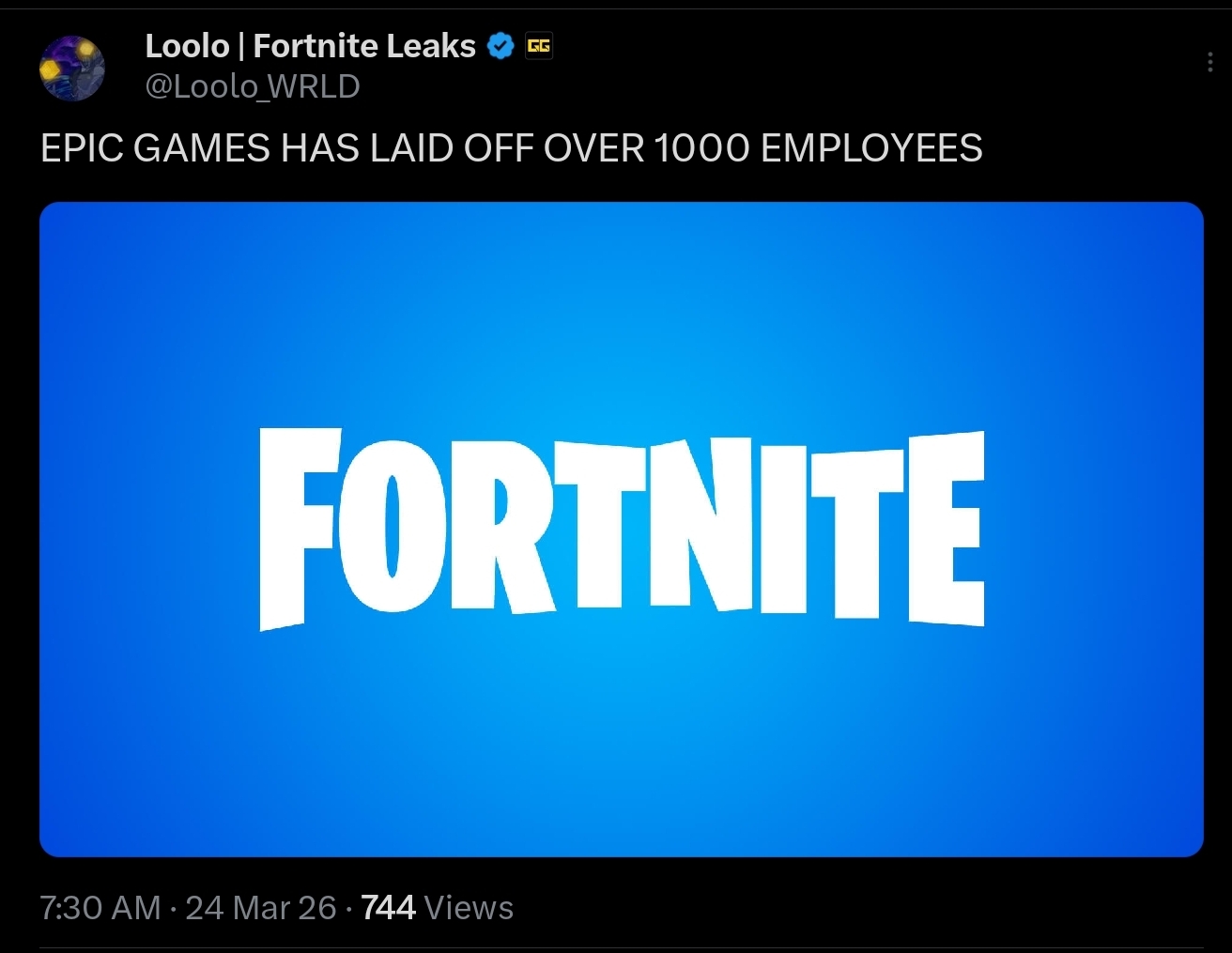
Task: Click the 7:30 AM timestamp
Action: [x=100, y=908]
